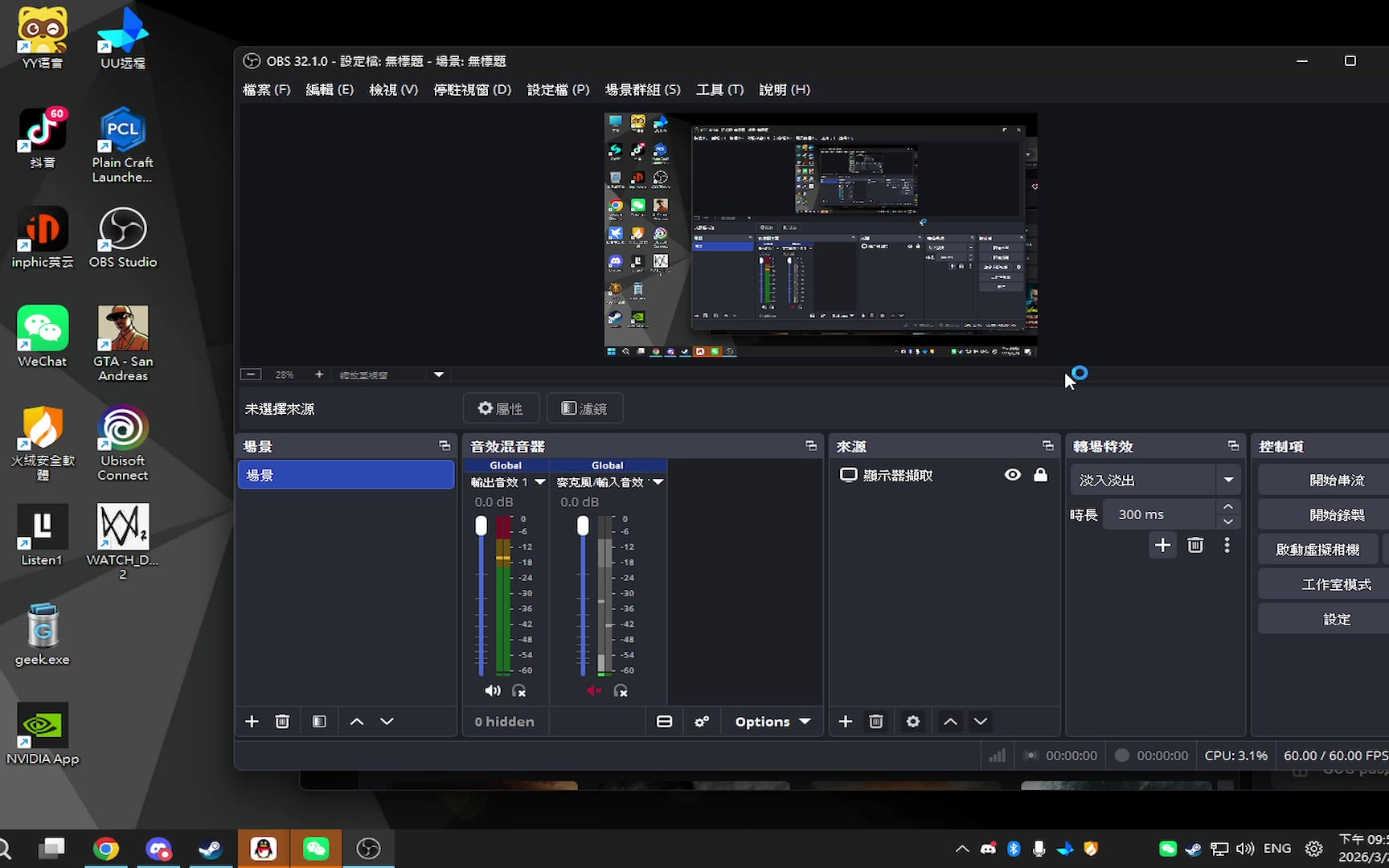Open advanced audio properties gears icon

tap(702, 722)
